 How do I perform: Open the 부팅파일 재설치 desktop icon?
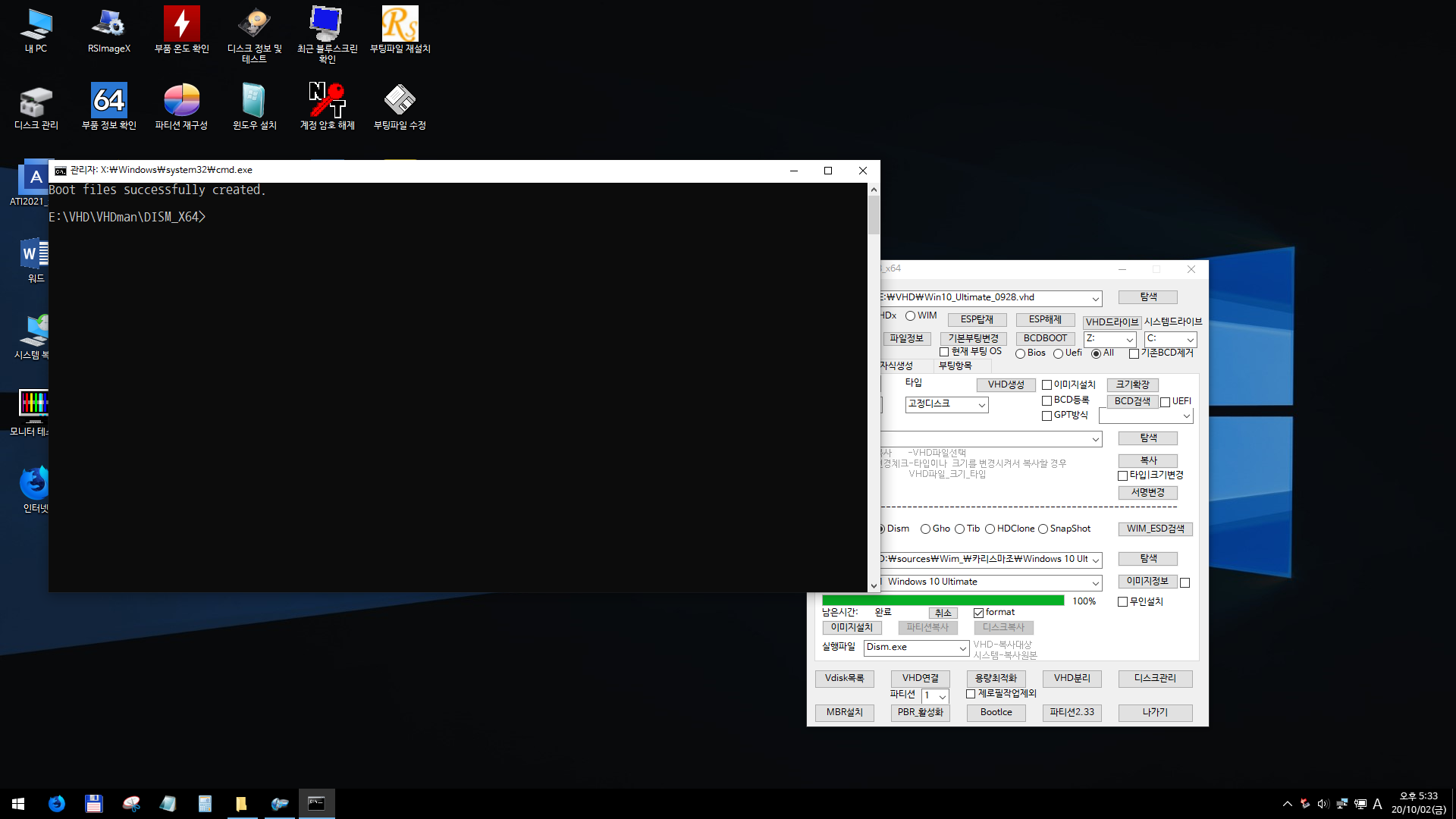[x=400, y=31]
